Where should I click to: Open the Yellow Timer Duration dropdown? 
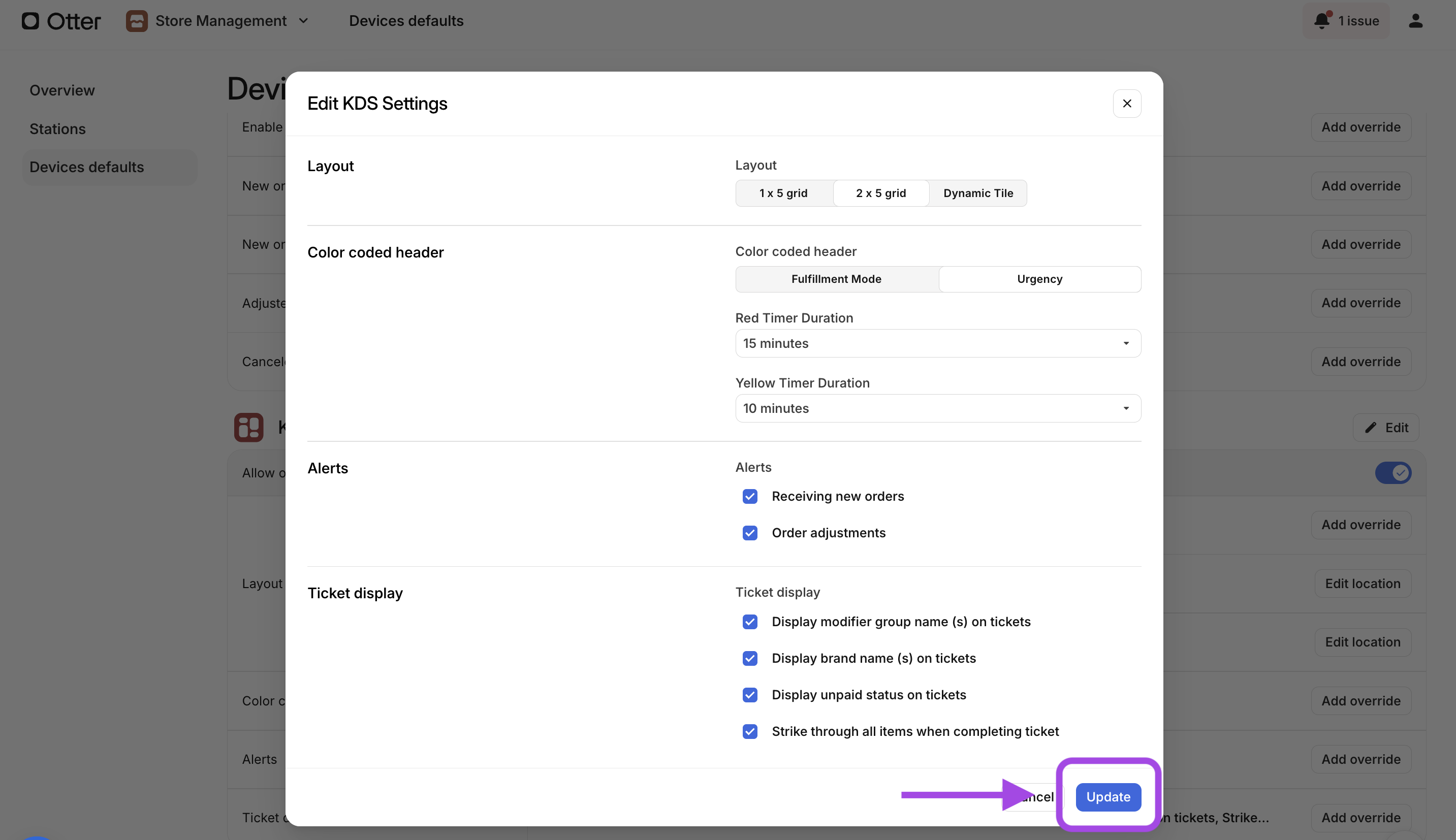tap(937, 408)
